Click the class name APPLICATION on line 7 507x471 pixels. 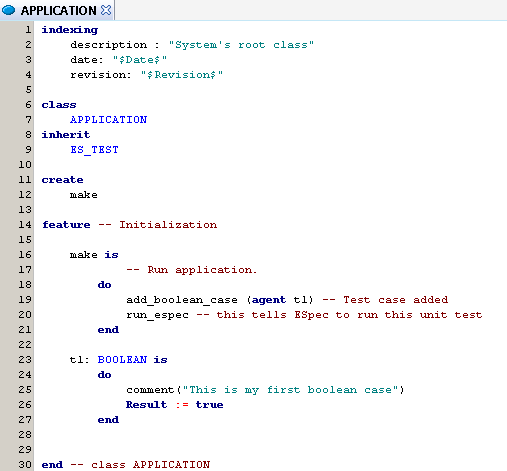(108, 120)
